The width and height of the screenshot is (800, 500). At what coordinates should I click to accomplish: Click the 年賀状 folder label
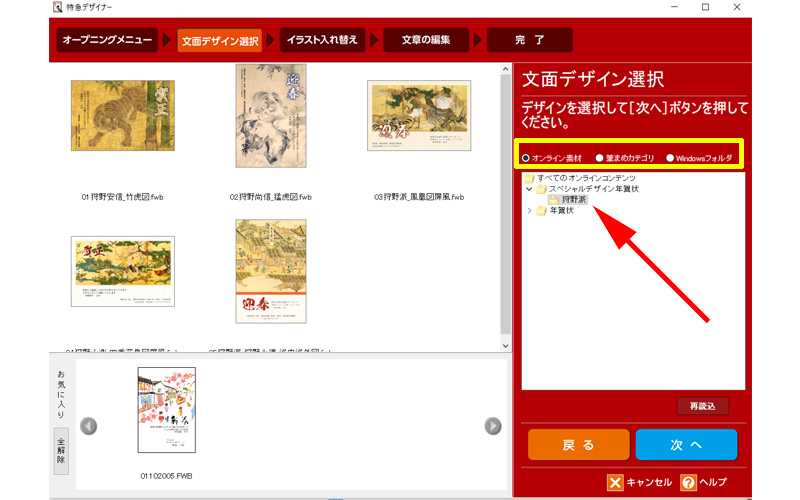tap(562, 210)
